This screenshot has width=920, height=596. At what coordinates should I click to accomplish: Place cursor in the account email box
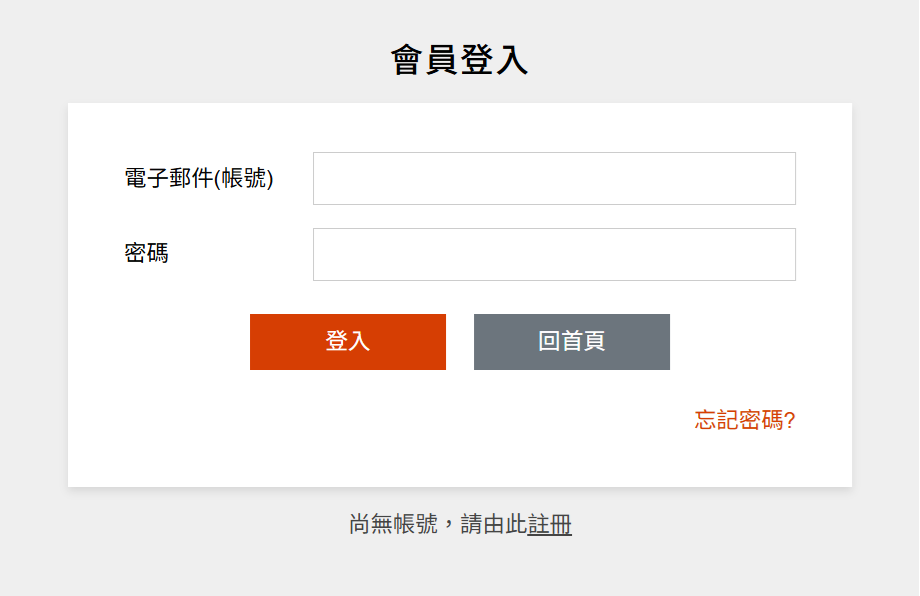[554, 178]
